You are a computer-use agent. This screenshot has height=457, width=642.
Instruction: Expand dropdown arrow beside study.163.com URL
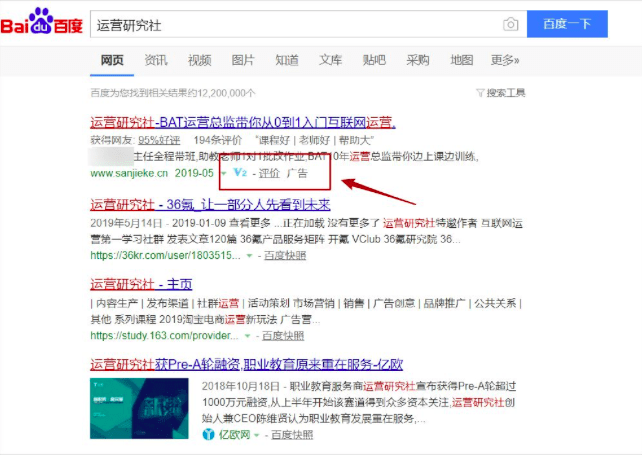247,336
